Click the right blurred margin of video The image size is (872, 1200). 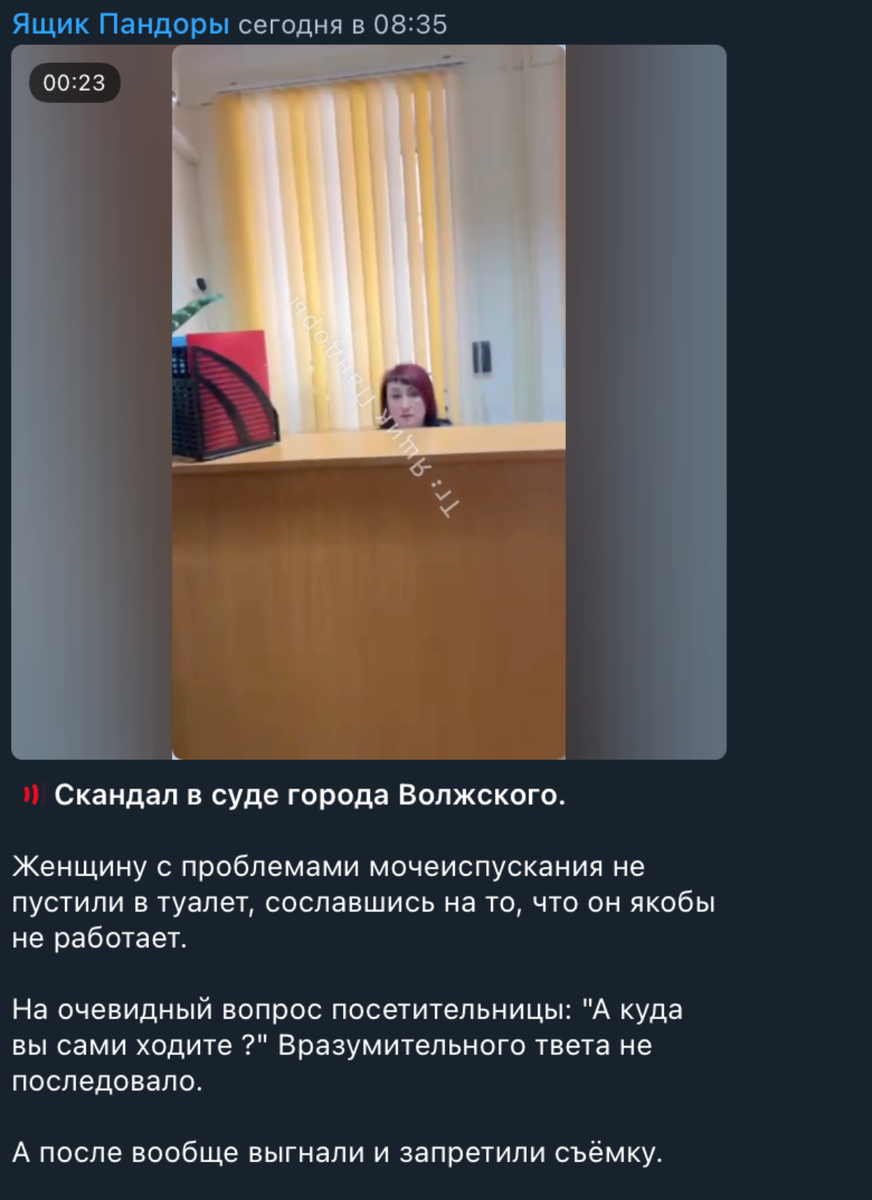(646, 402)
